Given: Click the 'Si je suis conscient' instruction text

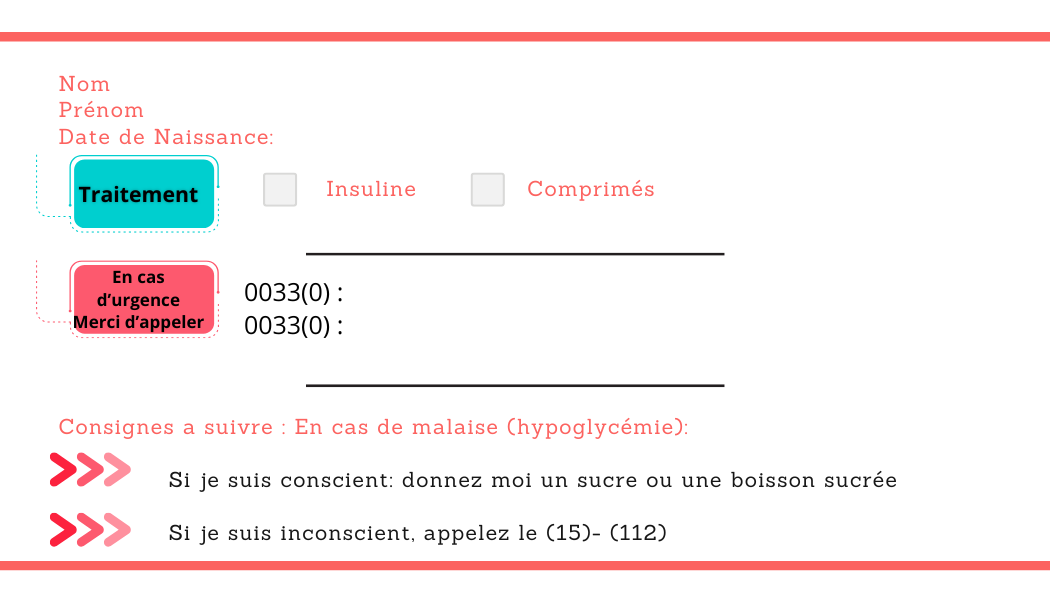Looking at the screenshot, I should (x=533, y=480).
